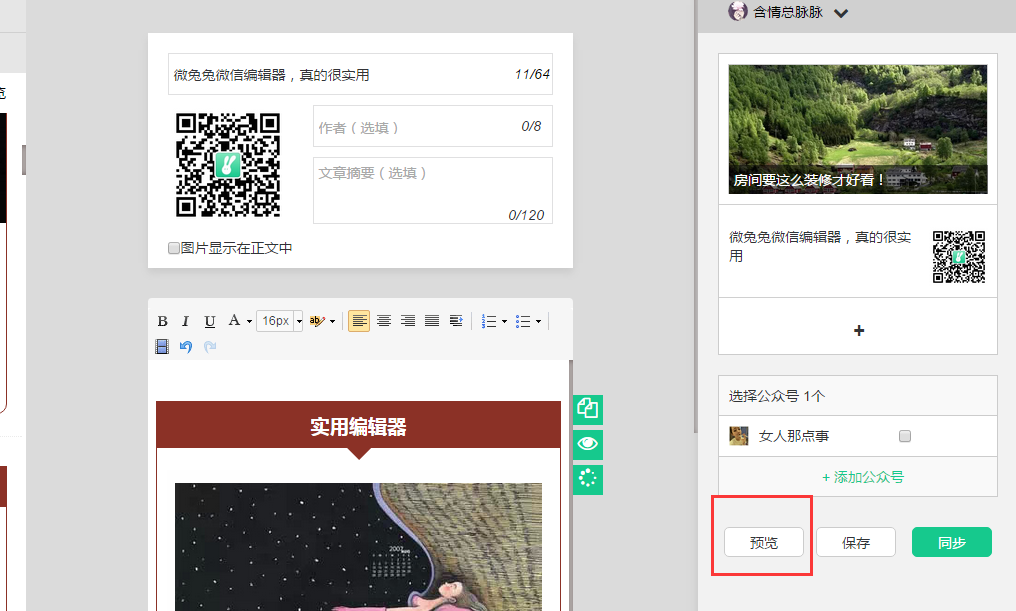1016x611 pixels.
Task: Expand the 合情总脉脉 account chevron
Action: (841, 14)
